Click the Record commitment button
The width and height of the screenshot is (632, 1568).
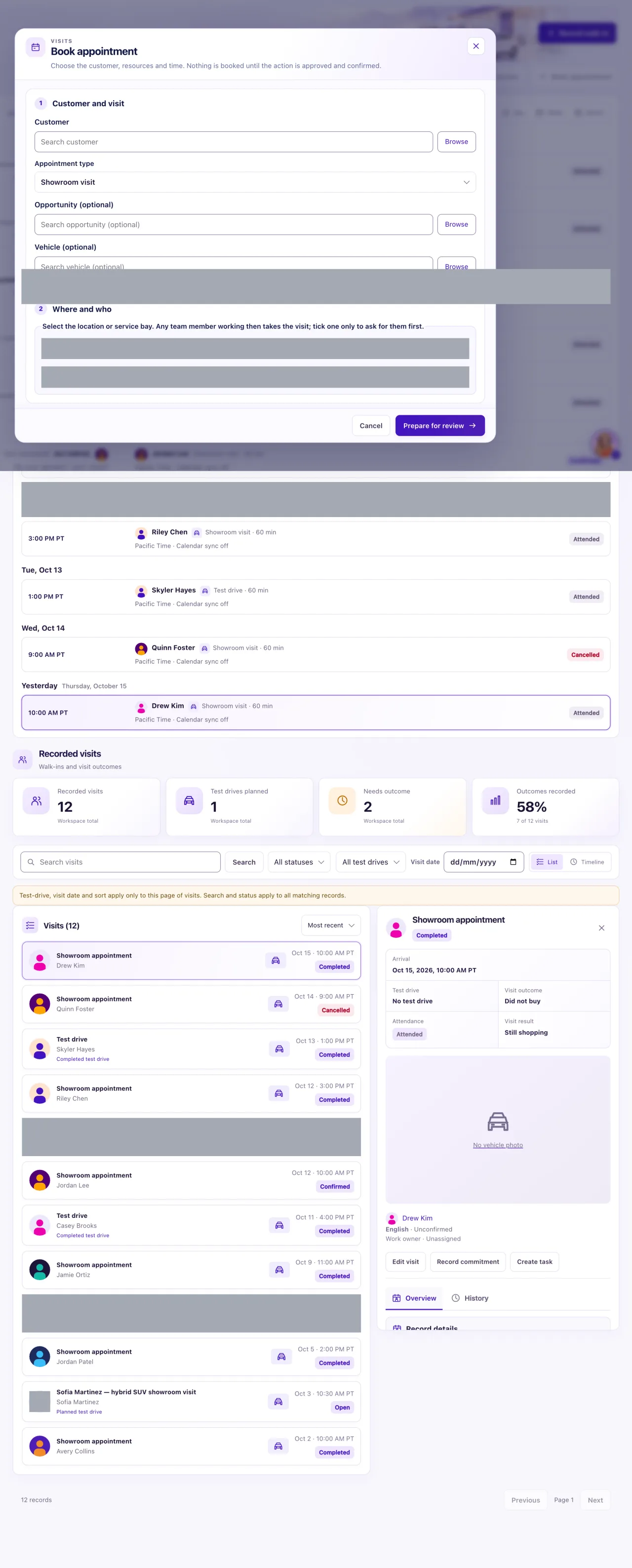click(x=468, y=1262)
